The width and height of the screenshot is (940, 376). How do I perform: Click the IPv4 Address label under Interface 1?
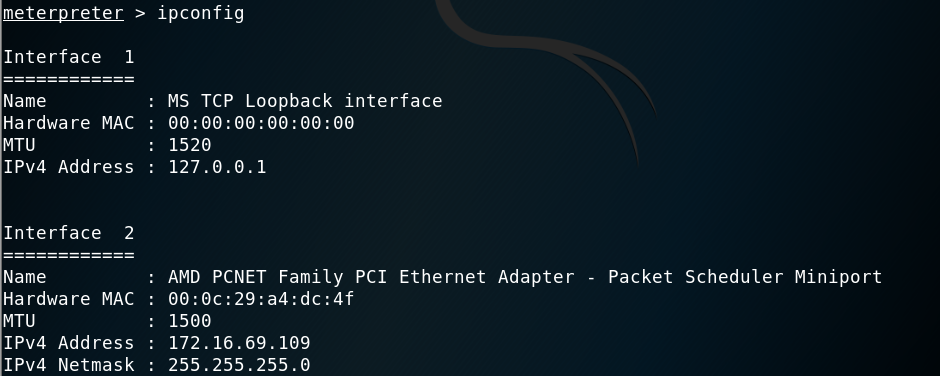tap(68, 167)
